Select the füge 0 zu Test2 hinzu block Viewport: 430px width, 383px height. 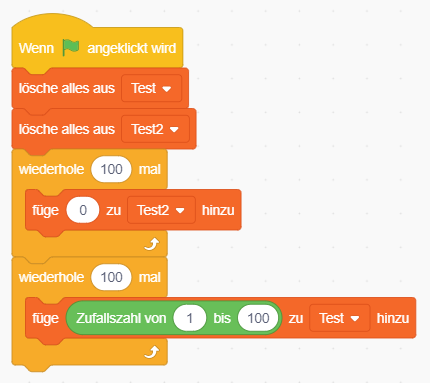point(133,210)
